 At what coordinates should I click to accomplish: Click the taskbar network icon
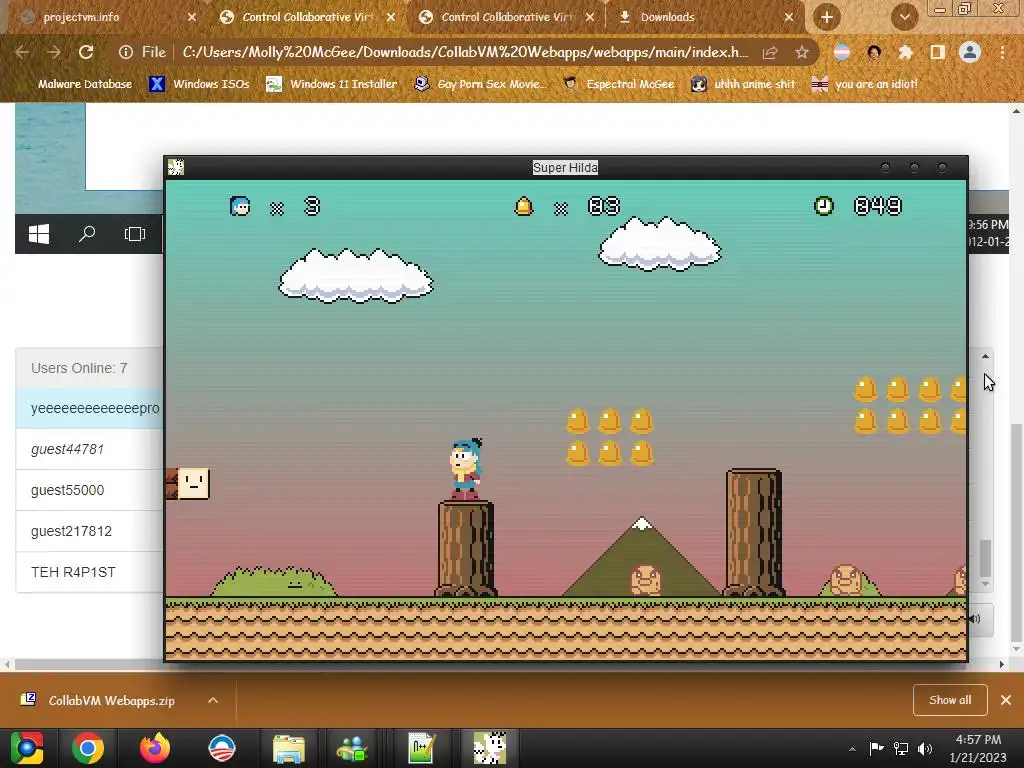901,748
